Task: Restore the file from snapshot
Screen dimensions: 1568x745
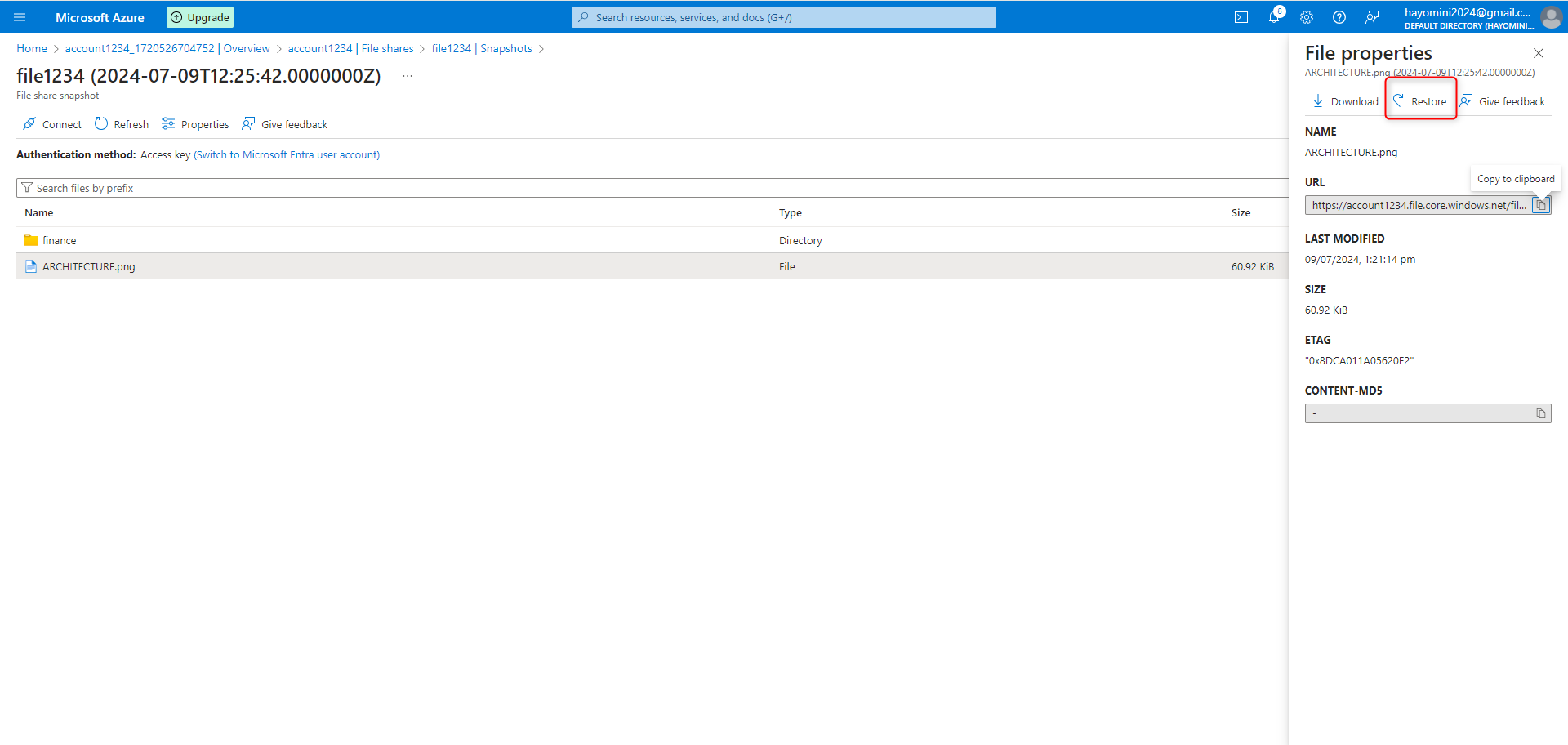Action: click(1420, 101)
